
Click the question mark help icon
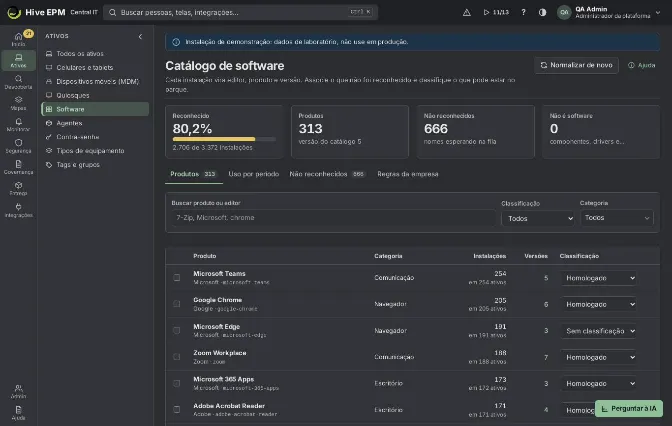tap(523, 12)
